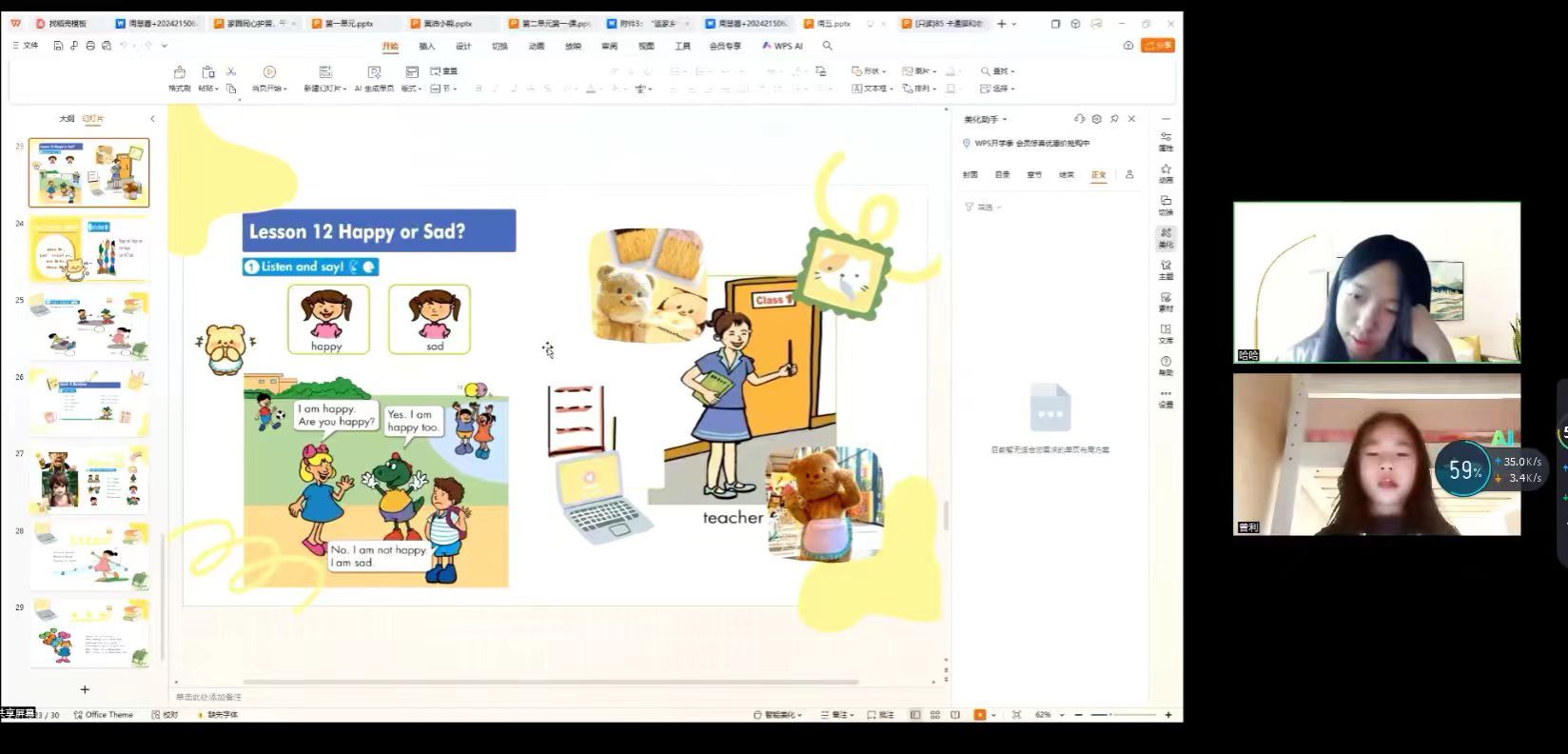Open the 动画 (Animation) sidebar panel icon
Screen dimensions: 1568x754
tap(1166, 172)
